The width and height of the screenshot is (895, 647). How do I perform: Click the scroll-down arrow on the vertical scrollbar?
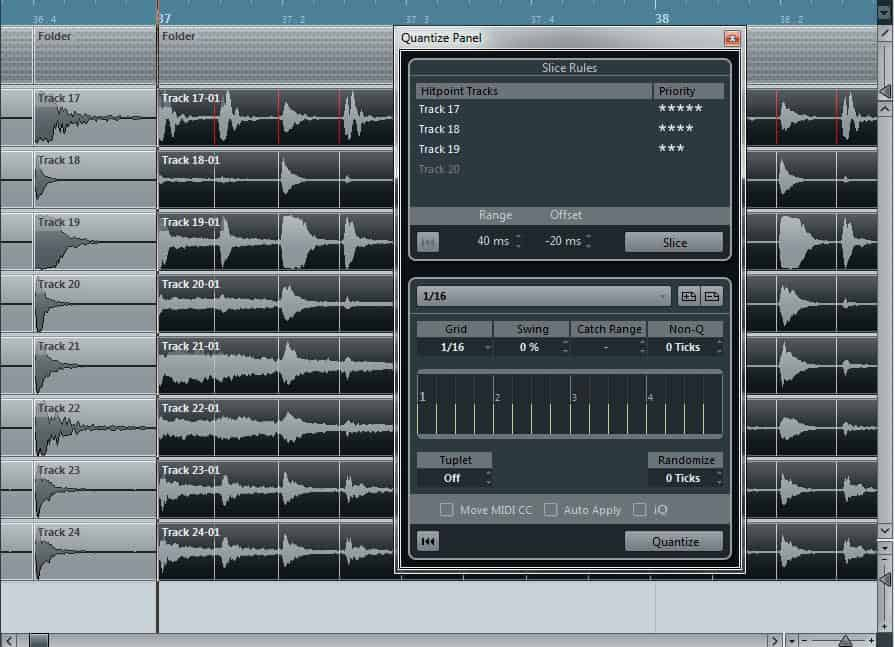click(x=885, y=530)
